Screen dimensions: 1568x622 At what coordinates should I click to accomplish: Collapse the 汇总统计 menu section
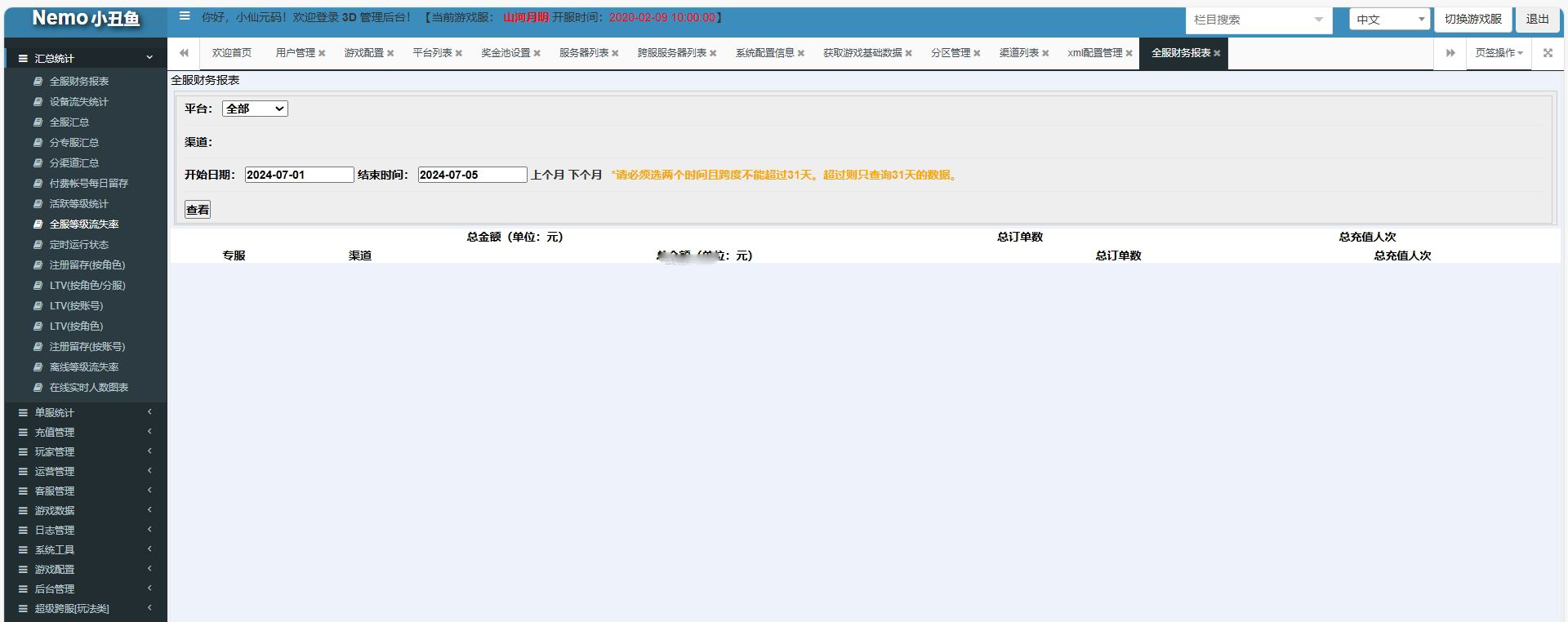(x=86, y=58)
